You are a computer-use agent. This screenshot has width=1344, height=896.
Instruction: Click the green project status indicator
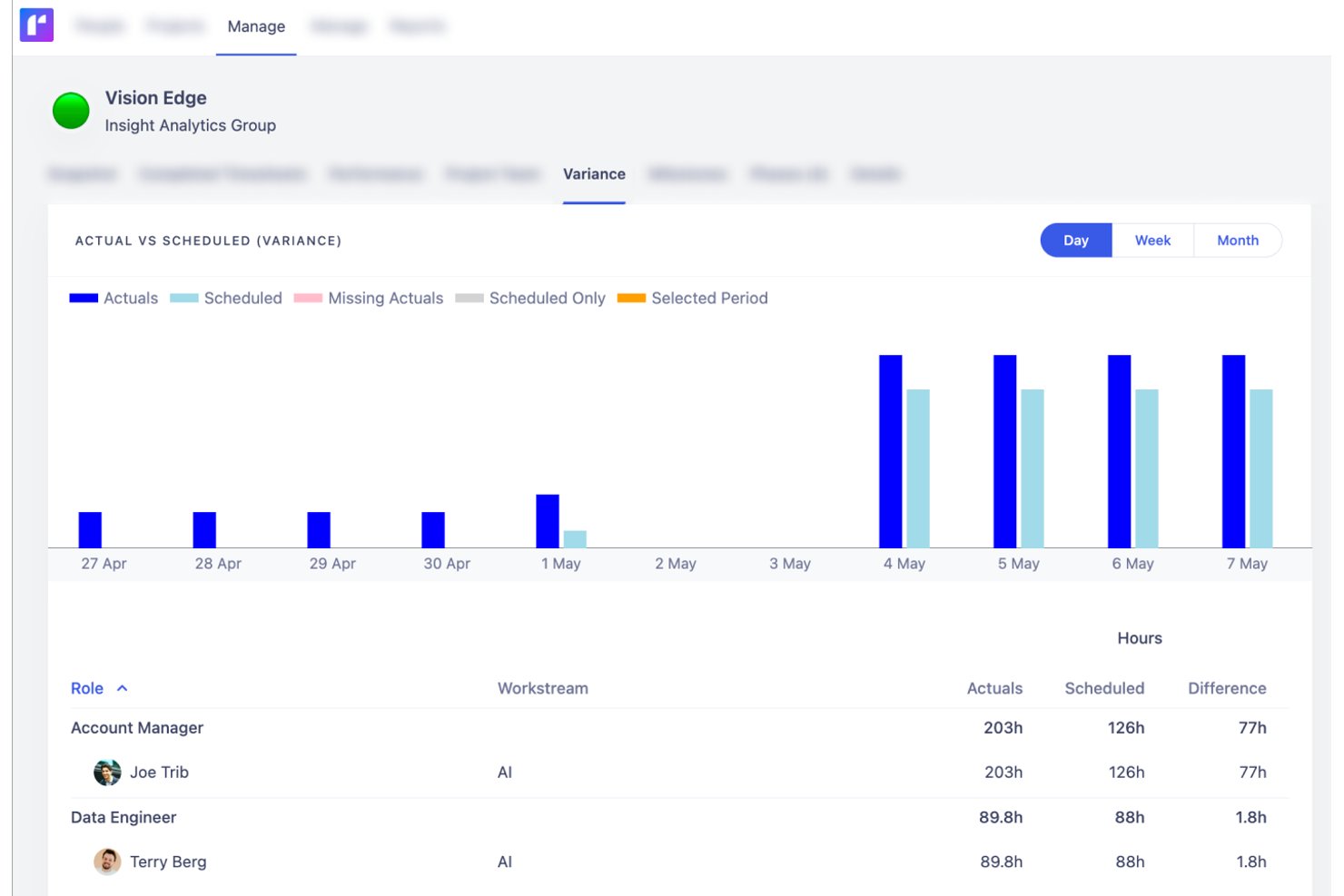[x=71, y=111]
